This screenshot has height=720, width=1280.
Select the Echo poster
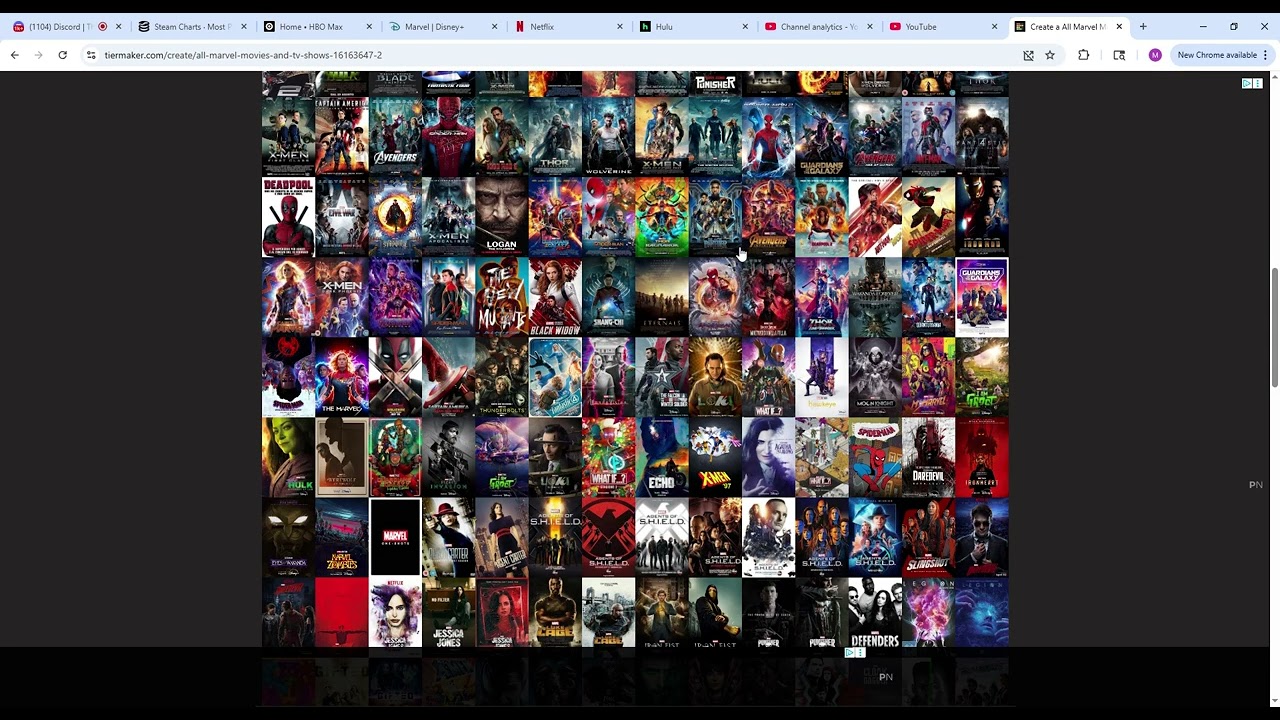click(x=662, y=457)
